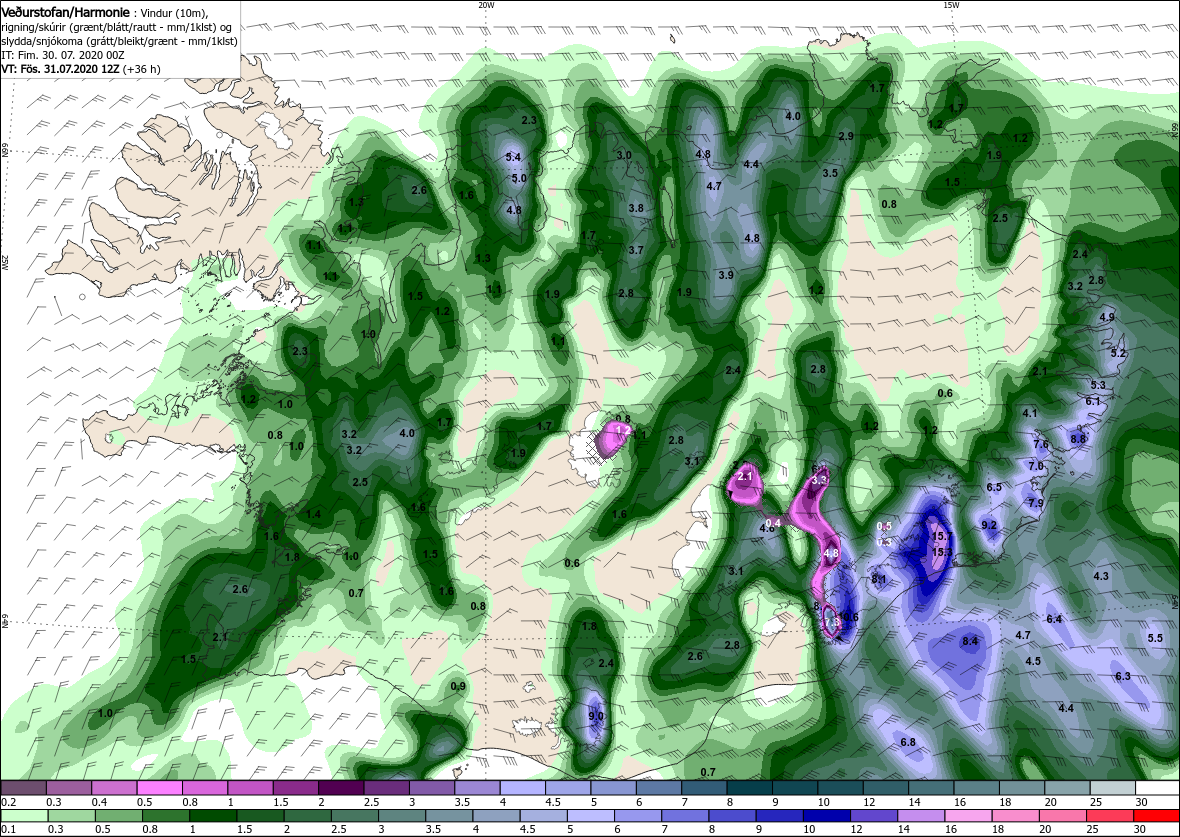Select the 5.5 value at the right edge

pos(1155,638)
